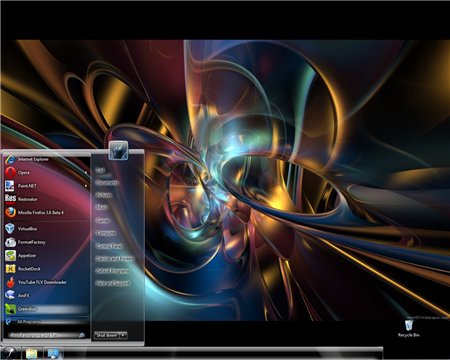
Task: Select the highlighted GreenBox entry
Action: point(47,309)
